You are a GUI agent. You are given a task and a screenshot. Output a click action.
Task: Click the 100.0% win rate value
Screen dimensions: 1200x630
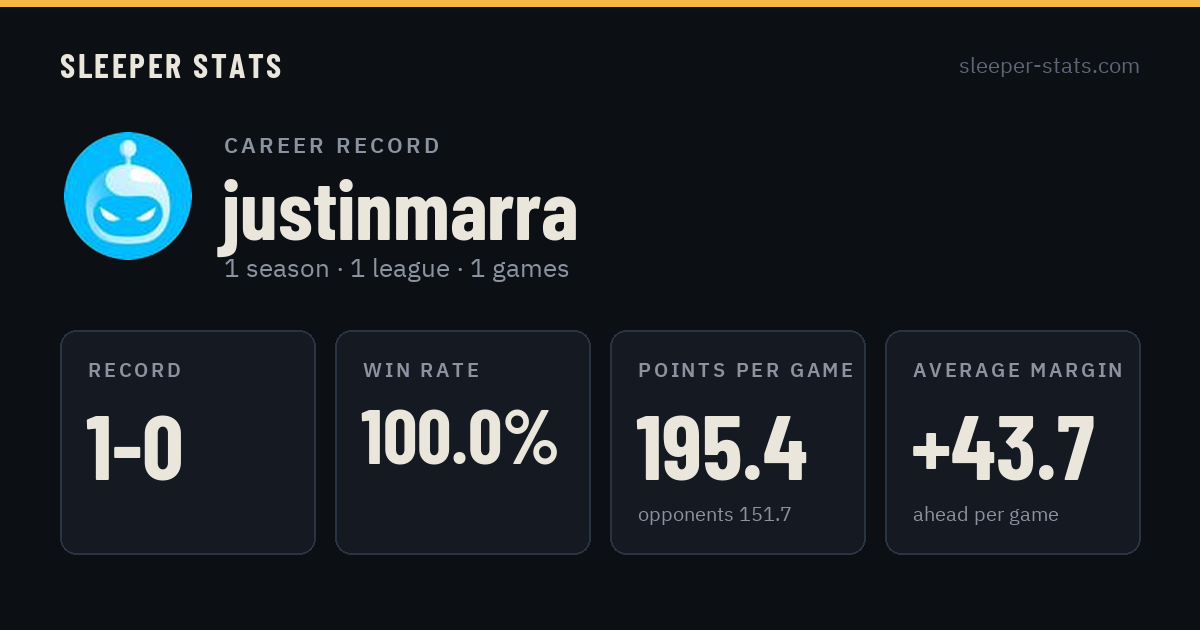pos(459,437)
